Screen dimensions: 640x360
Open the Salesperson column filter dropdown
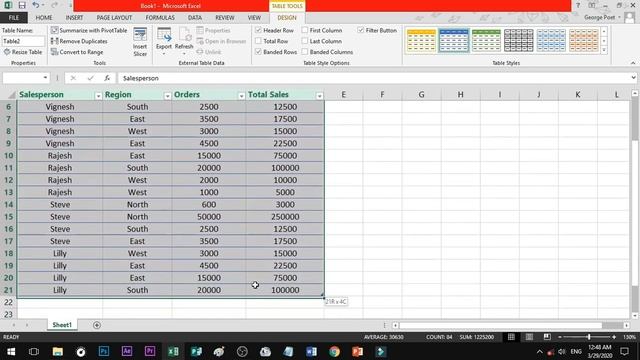click(98, 96)
